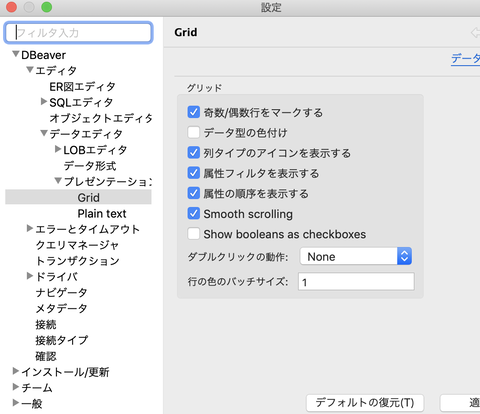Image resolution: width=480 pixels, height=414 pixels.
Task: Enable Show booleans as checkboxes
Action: (x=194, y=234)
